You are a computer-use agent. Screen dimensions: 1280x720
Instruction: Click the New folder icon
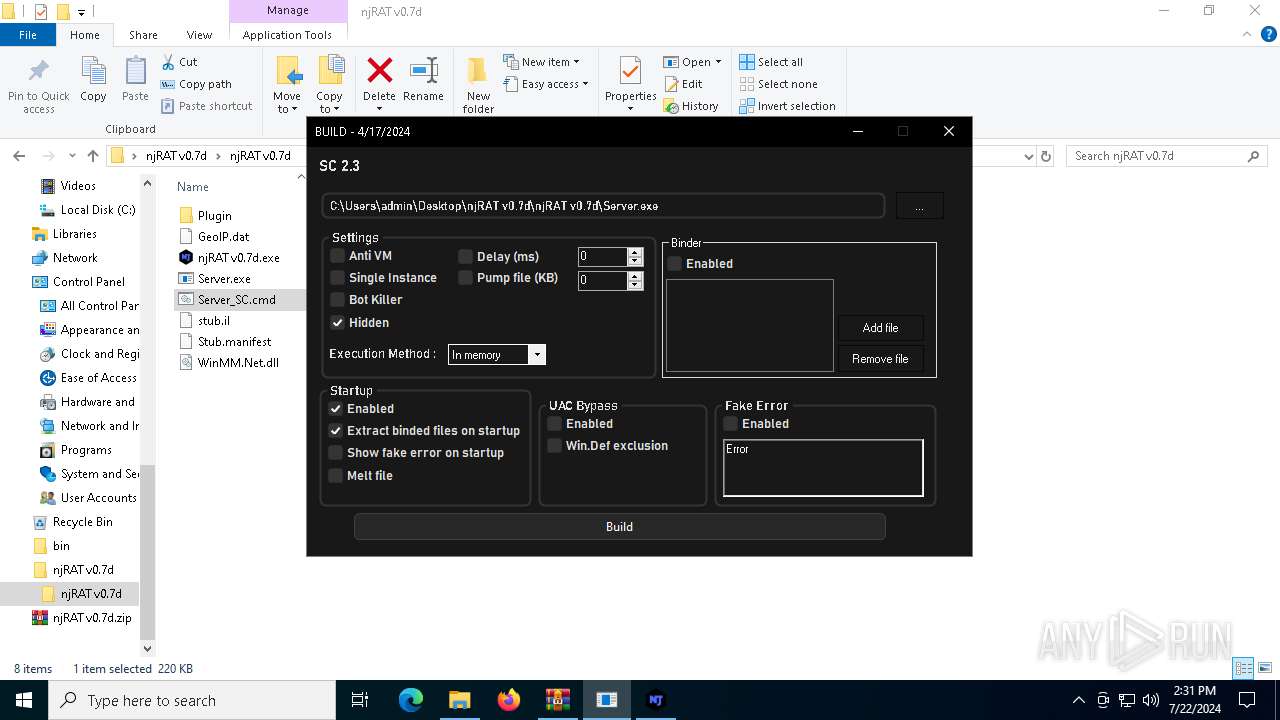[478, 72]
